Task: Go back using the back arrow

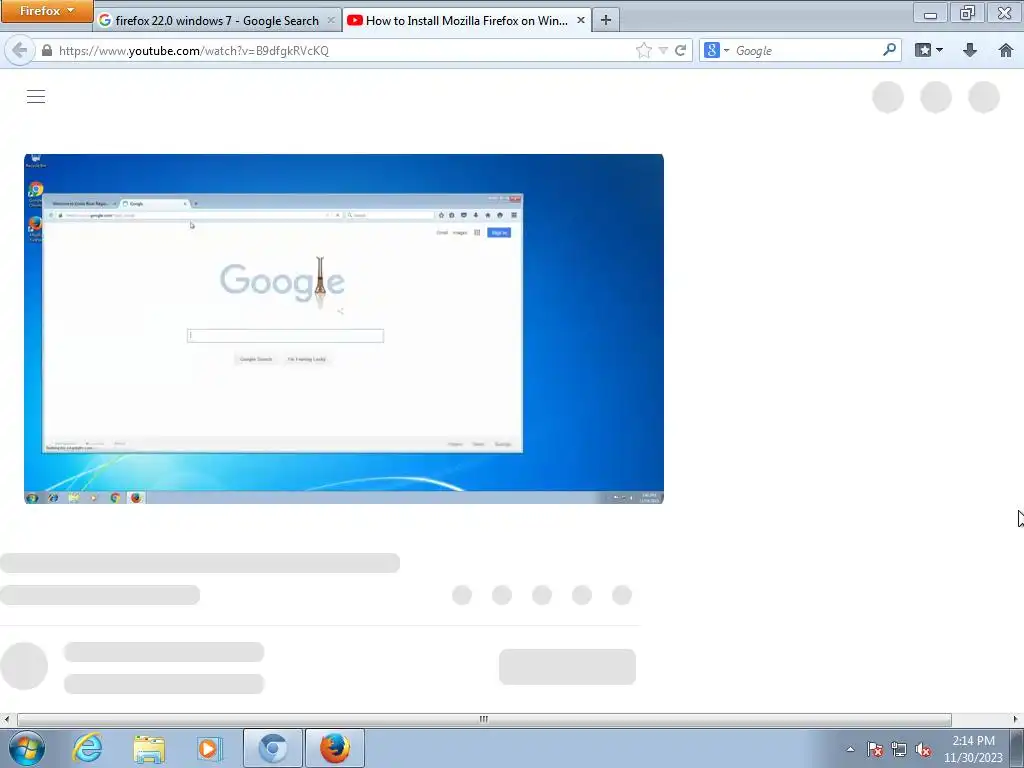Action: click(20, 50)
